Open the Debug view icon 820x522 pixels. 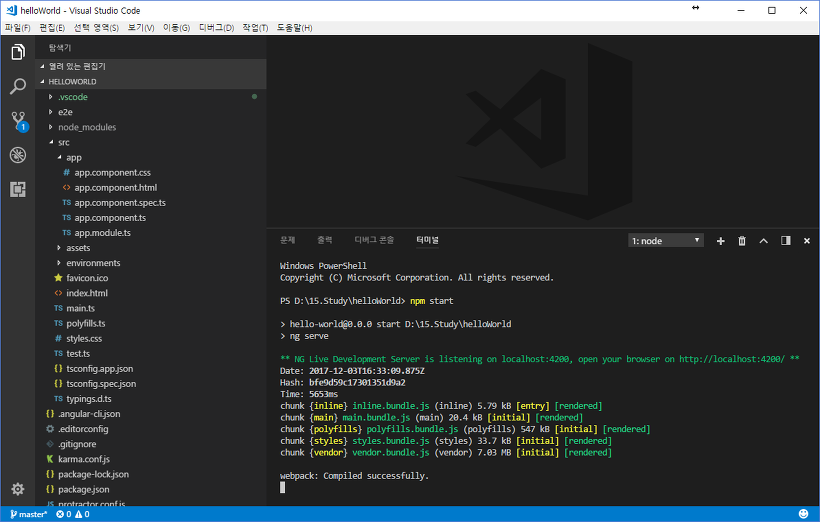point(18,155)
